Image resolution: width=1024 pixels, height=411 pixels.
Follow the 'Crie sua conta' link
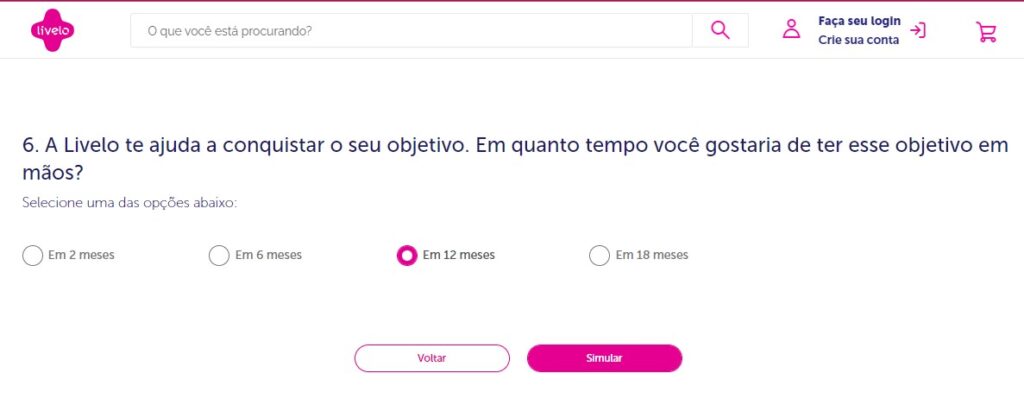(858, 40)
